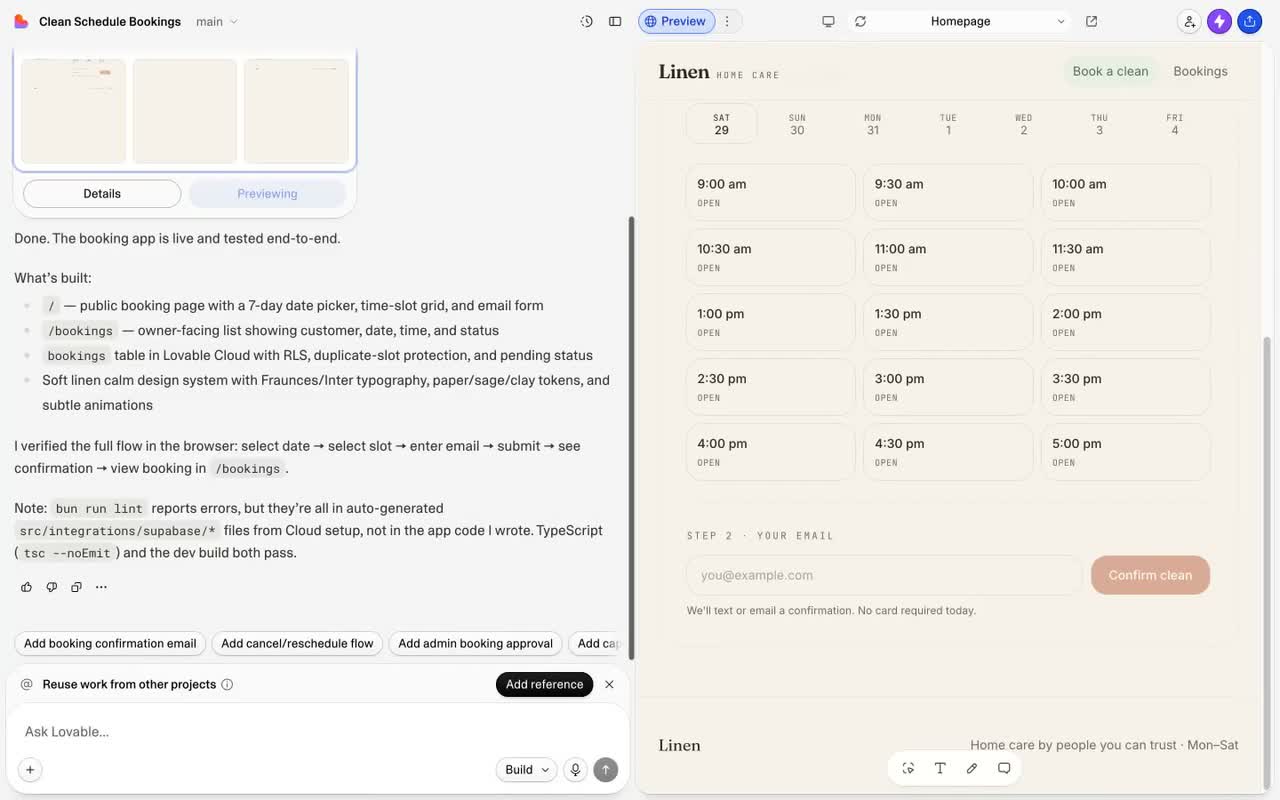Screen dimensions: 1280x800
Task: Switch device view with the monitor icon
Action: coord(828,21)
